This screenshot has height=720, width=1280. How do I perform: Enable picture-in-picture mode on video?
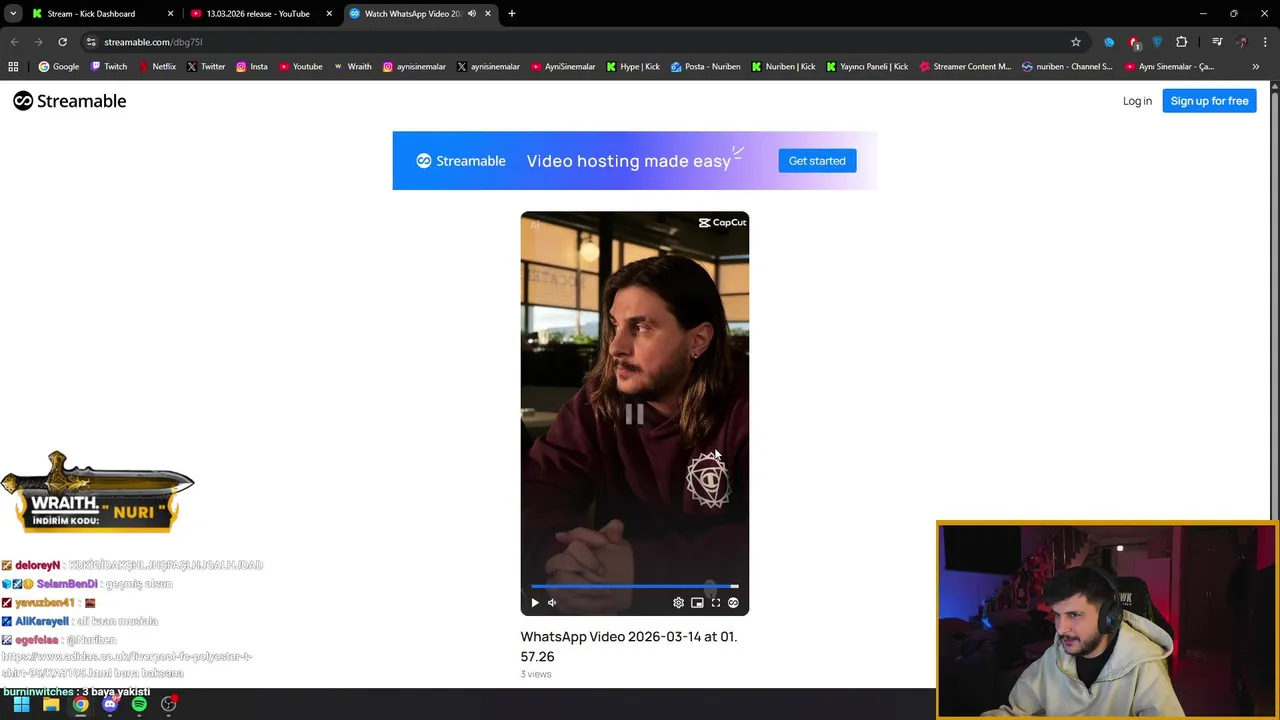[697, 603]
